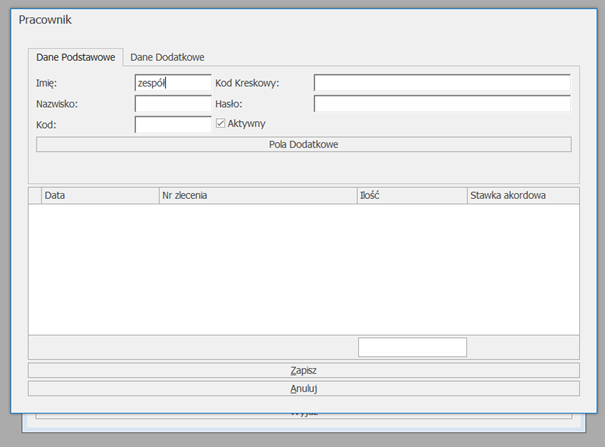605x447 pixels.
Task: Switch to the Dane Dodatkowe tab
Action: click(x=167, y=58)
